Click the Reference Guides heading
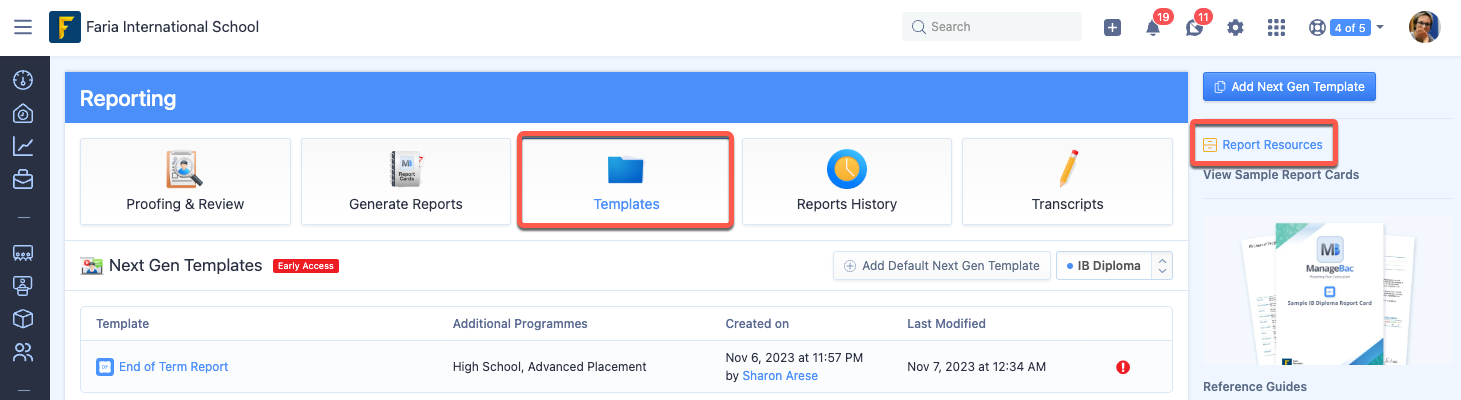 (1255, 387)
